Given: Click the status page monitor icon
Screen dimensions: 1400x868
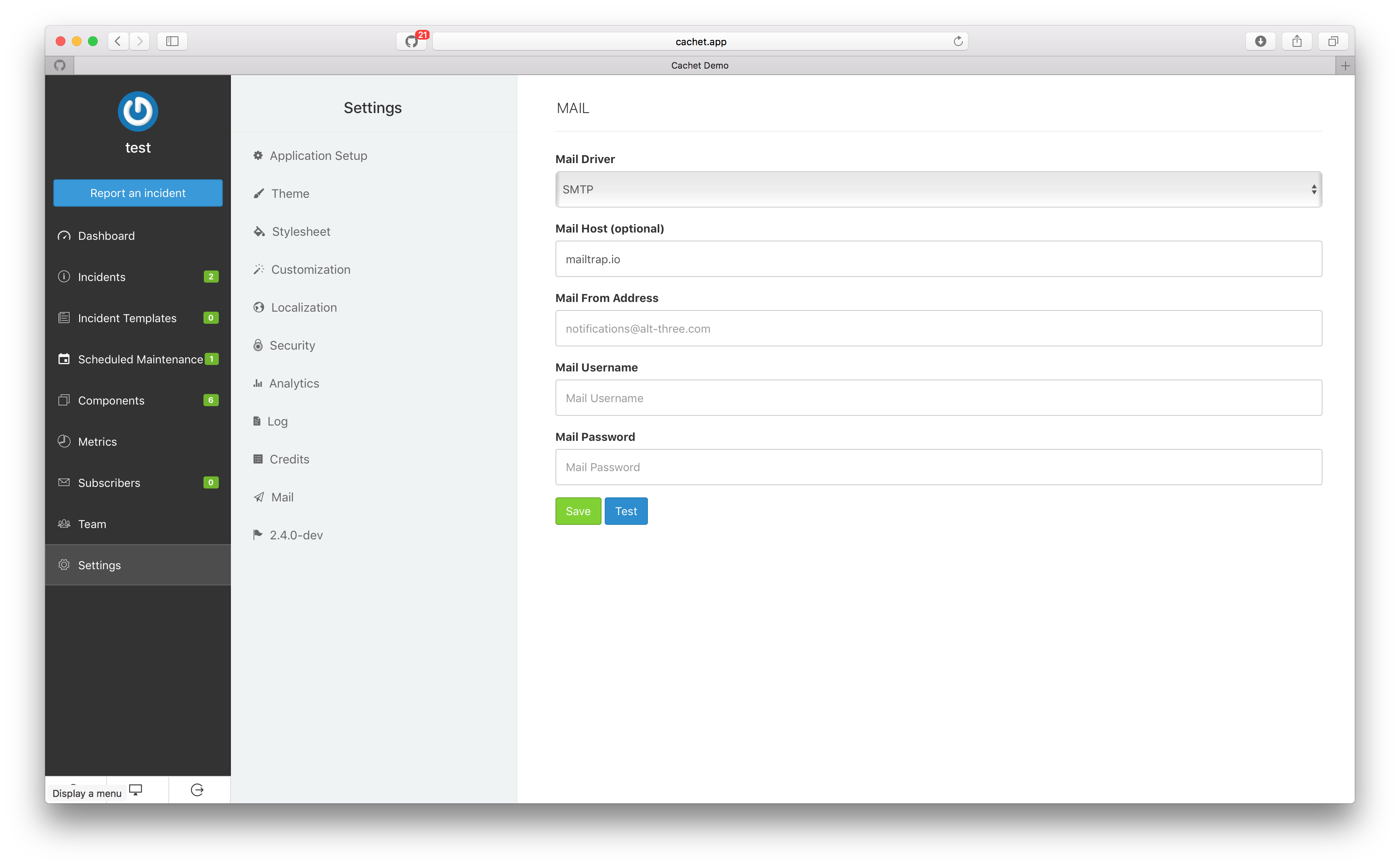Looking at the screenshot, I should [x=136, y=790].
